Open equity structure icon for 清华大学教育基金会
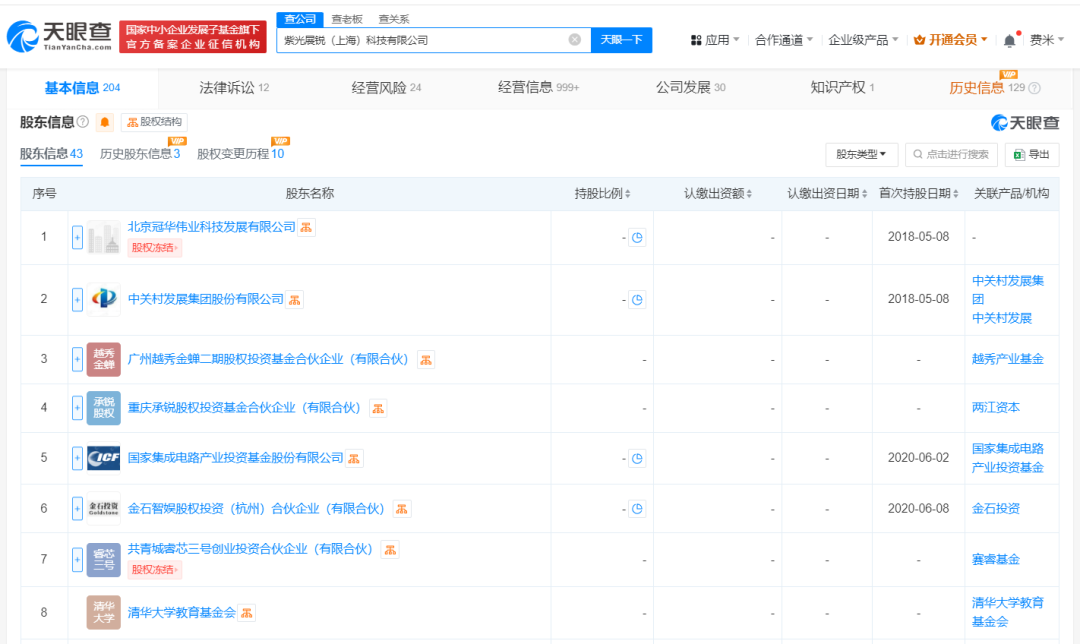Viewport: 1080px width, 644px height. [x=247, y=612]
